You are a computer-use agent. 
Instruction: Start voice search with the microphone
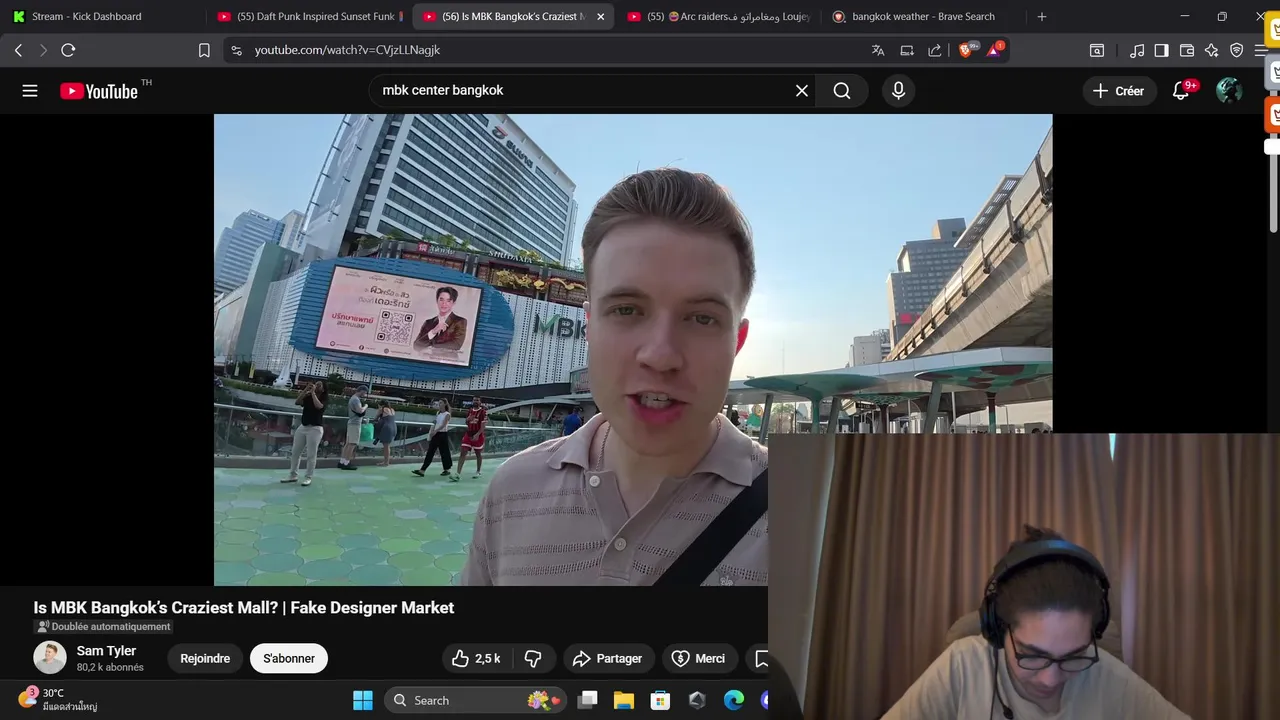[x=898, y=91]
